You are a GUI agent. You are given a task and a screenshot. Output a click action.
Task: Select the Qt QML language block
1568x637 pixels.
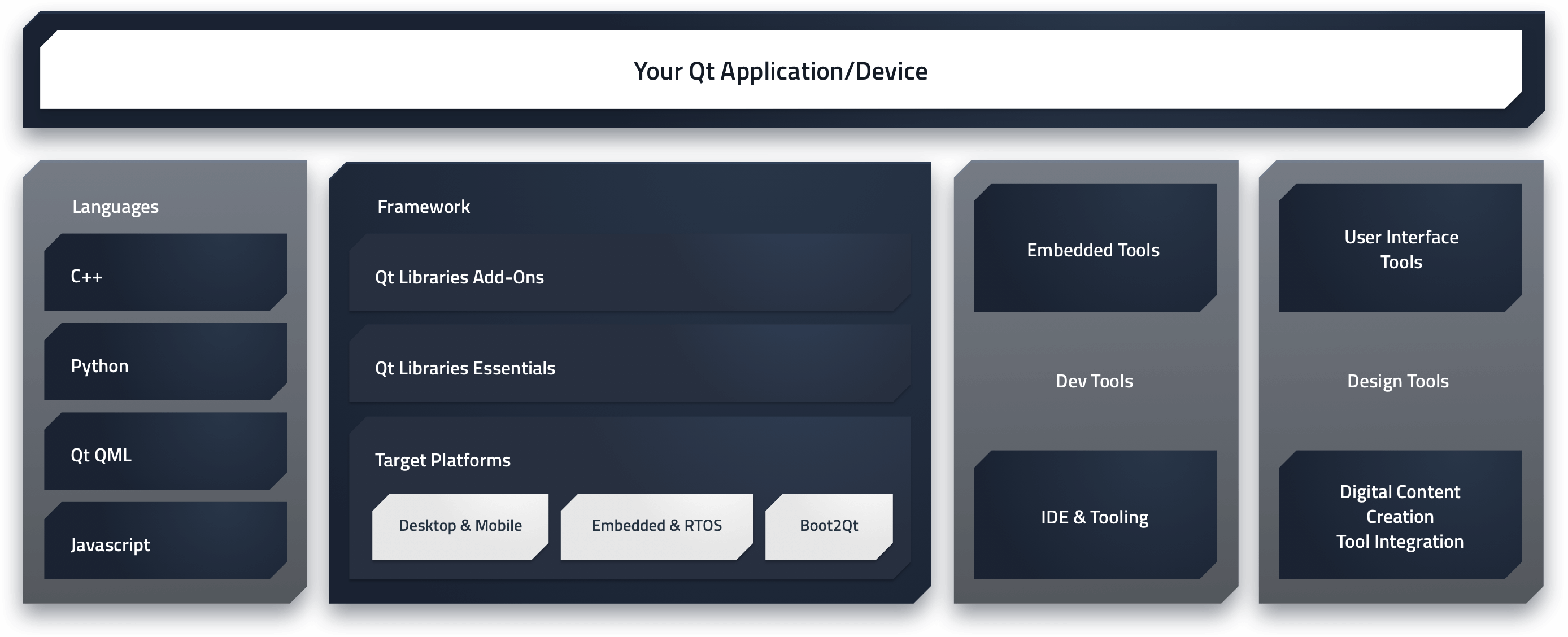pyautogui.click(x=164, y=454)
